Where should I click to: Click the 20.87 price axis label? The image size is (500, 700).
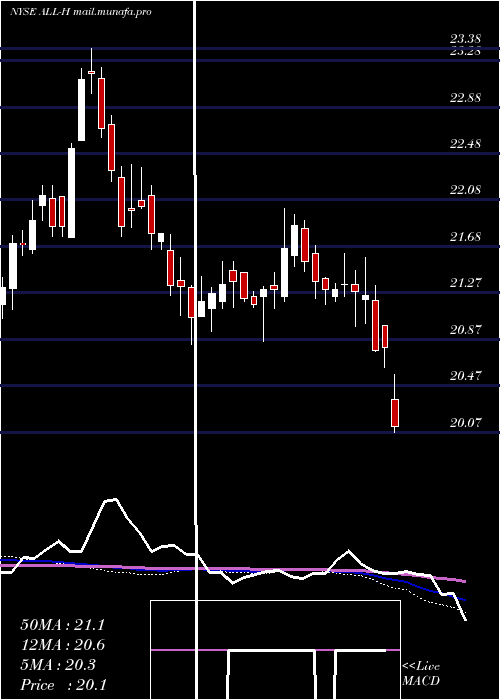click(465, 329)
